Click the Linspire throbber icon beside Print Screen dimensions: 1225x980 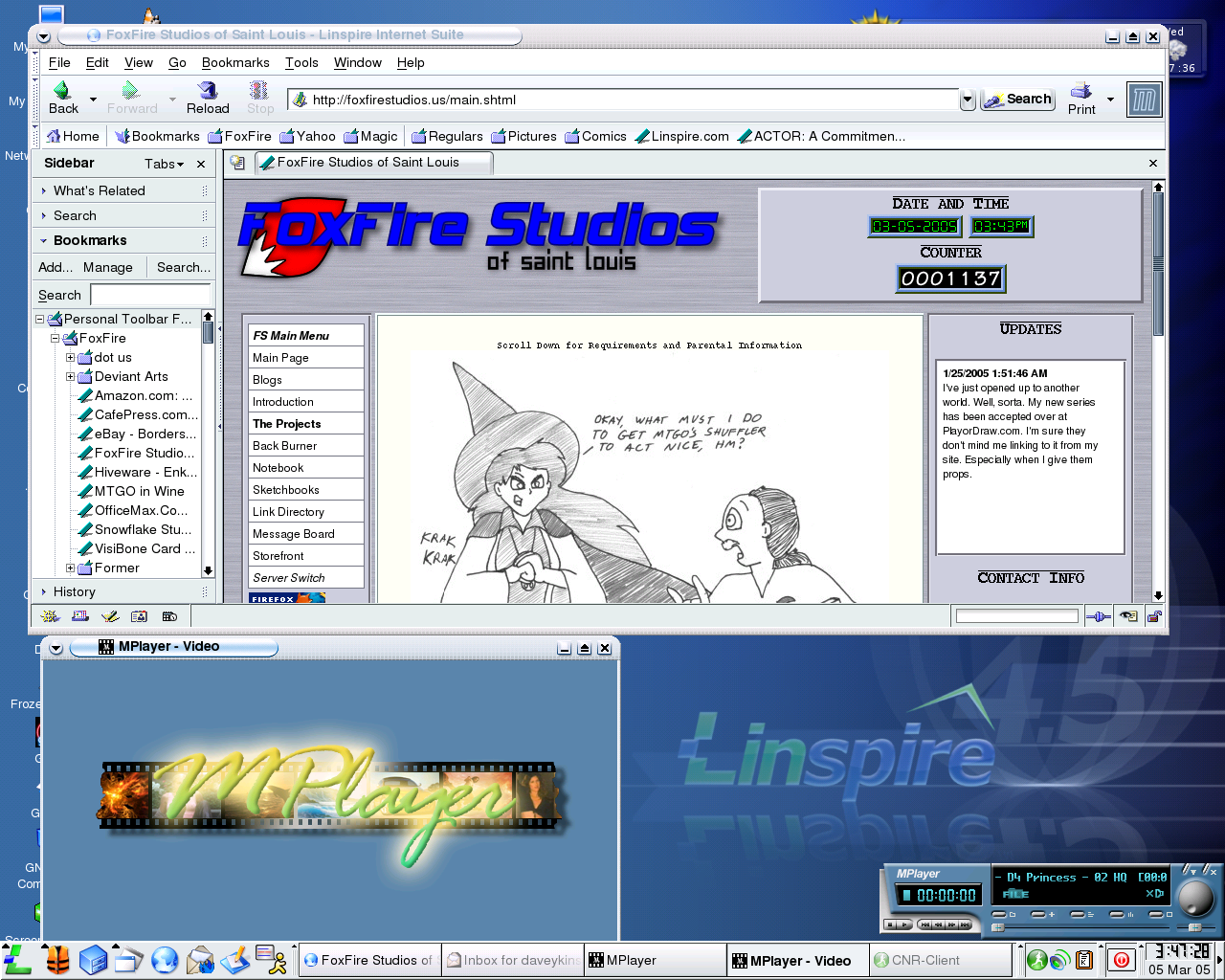(x=1144, y=100)
